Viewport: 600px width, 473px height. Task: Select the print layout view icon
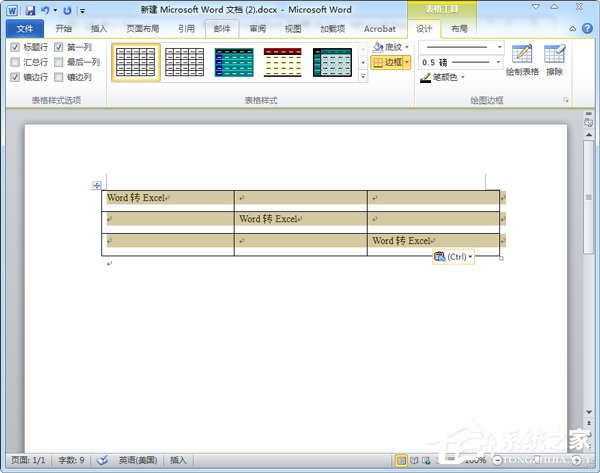tap(401, 460)
